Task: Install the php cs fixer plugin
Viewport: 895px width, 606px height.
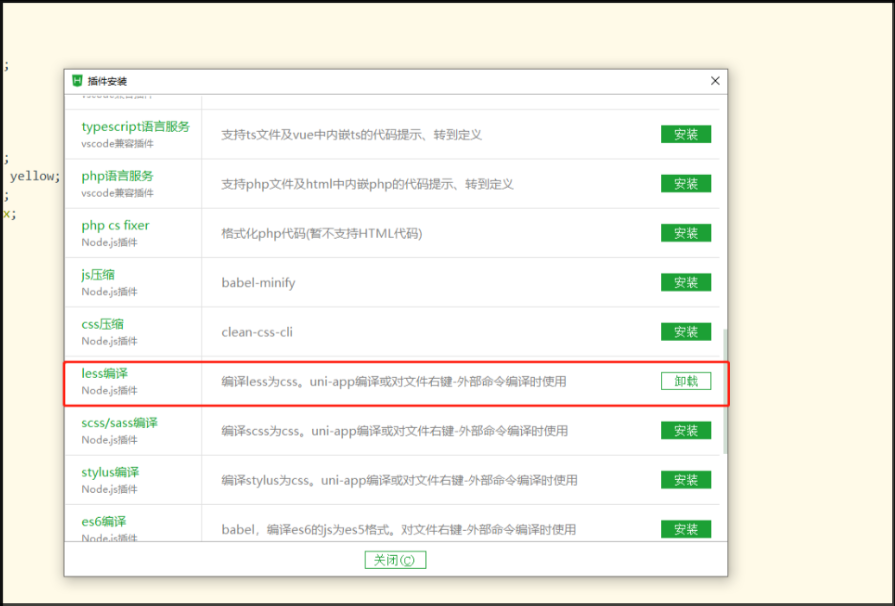Action: click(x=685, y=232)
